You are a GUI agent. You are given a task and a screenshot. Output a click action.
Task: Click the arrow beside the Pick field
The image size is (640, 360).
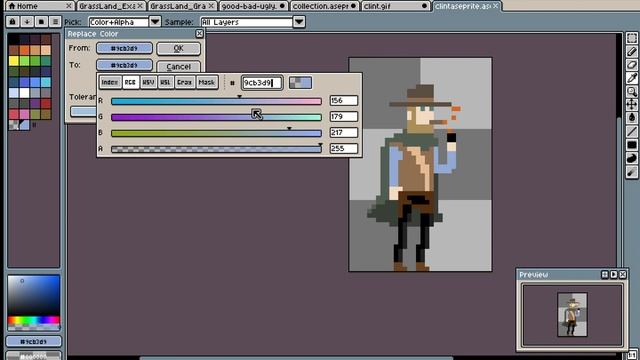click(x=155, y=22)
